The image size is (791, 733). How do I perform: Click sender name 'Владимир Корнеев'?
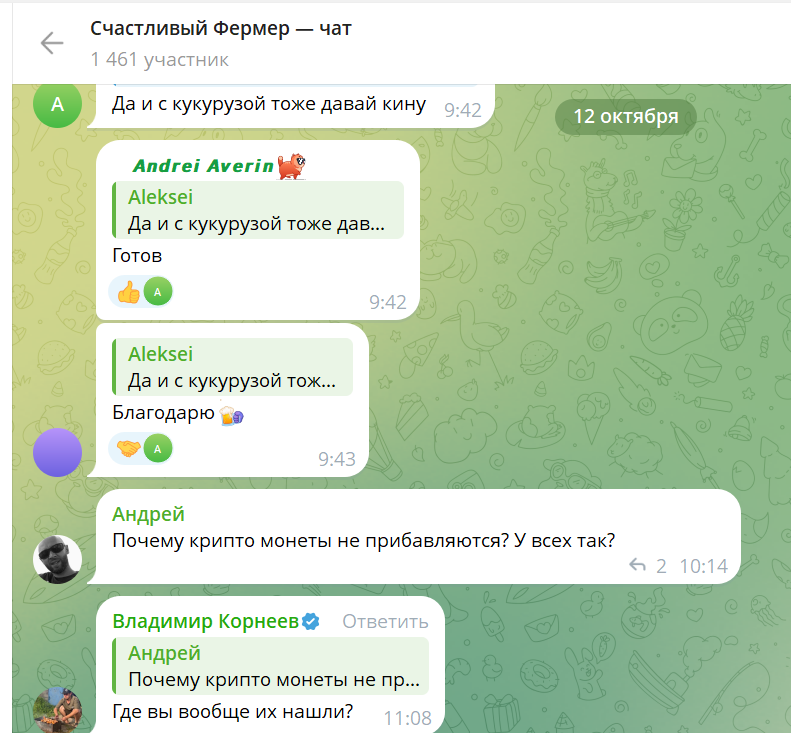pos(206,621)
